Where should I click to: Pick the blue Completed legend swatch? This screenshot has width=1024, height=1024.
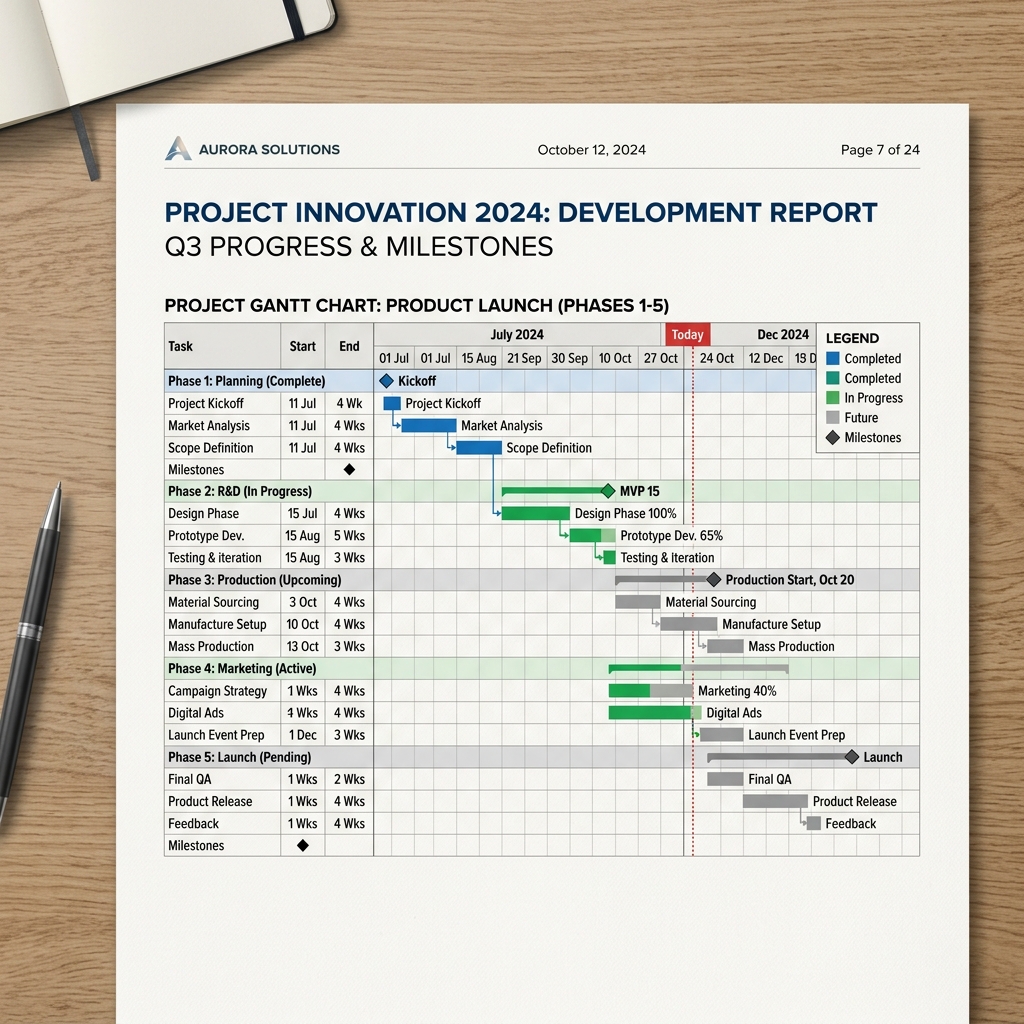pos(833,359)
